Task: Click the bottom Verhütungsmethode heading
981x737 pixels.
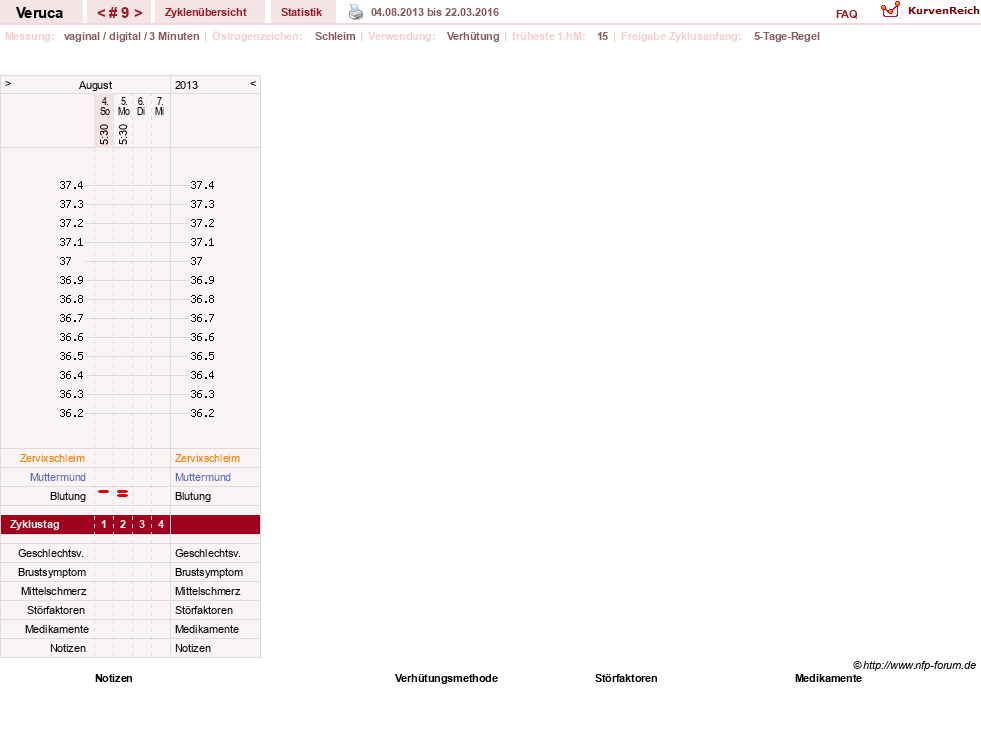Action: pos(446,678)
